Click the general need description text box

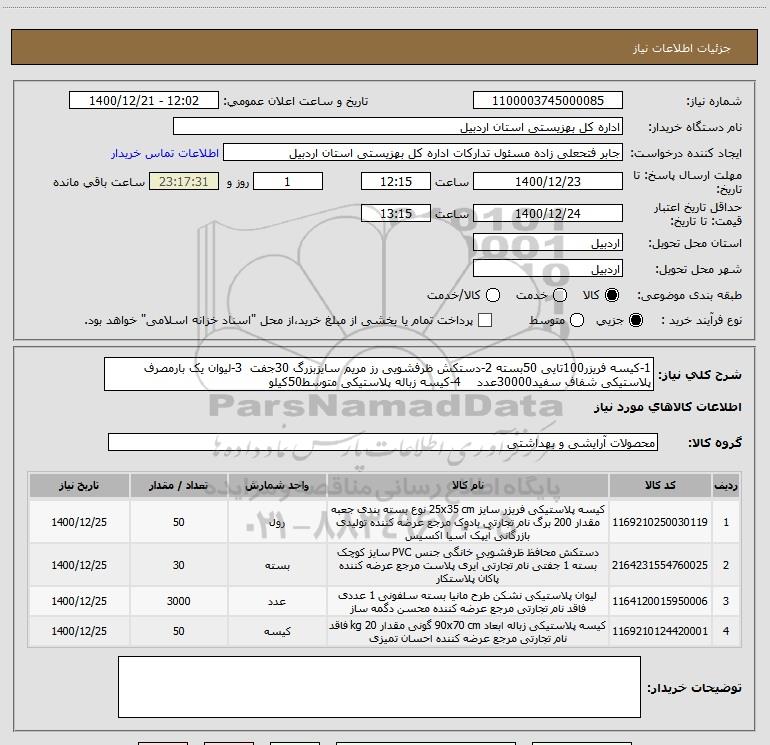379,375
